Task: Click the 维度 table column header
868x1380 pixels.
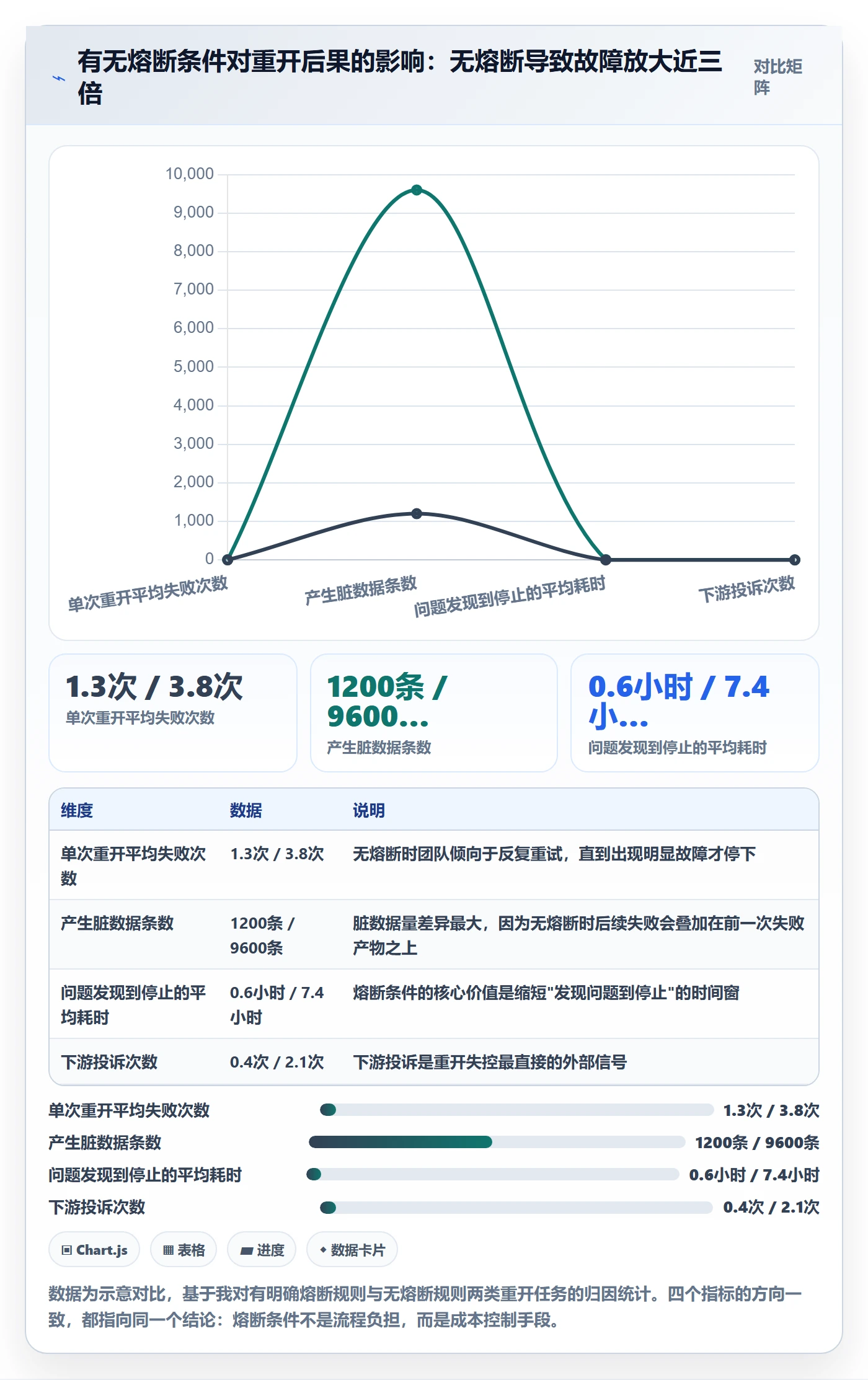Action: (77, 810)
